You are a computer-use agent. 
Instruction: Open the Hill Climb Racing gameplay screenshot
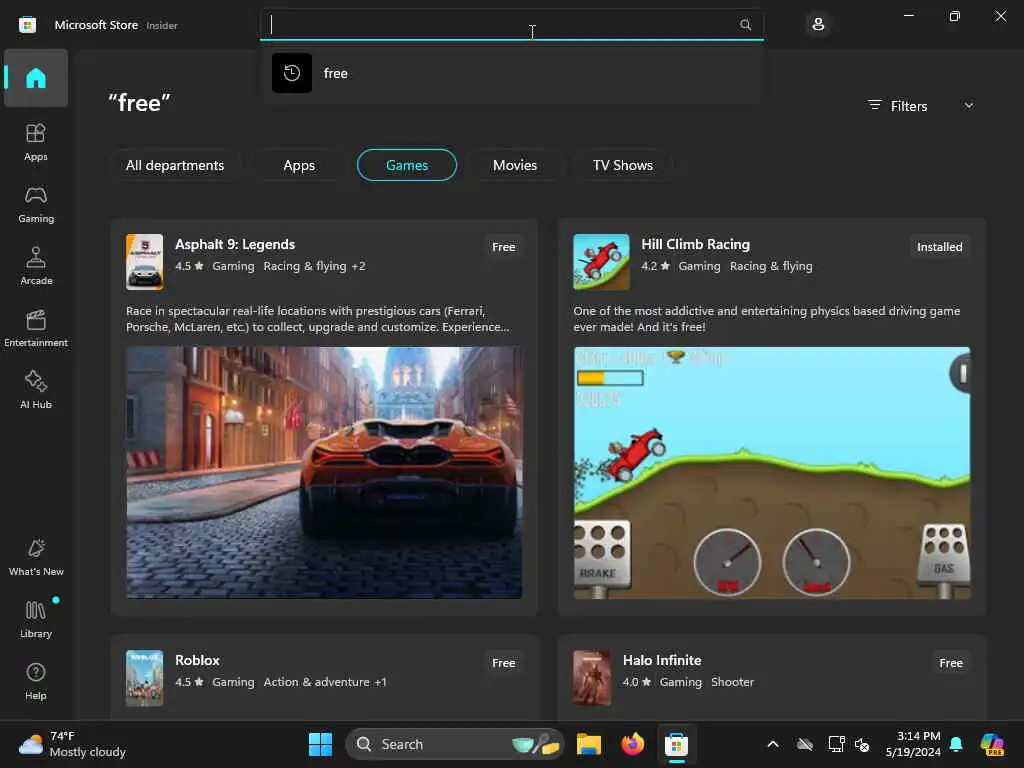772,472
